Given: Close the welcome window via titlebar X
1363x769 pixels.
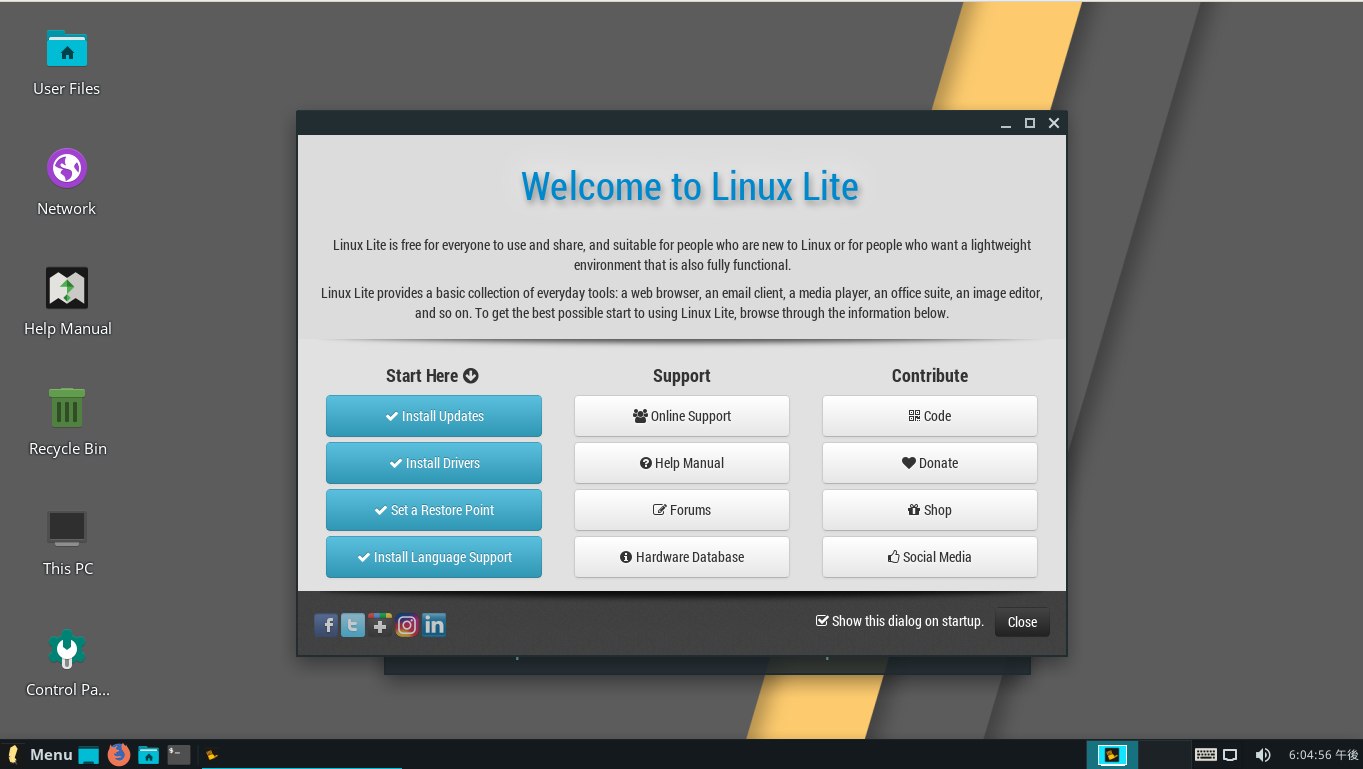Looking at the screenshot, I should [x=1054, y=123].
